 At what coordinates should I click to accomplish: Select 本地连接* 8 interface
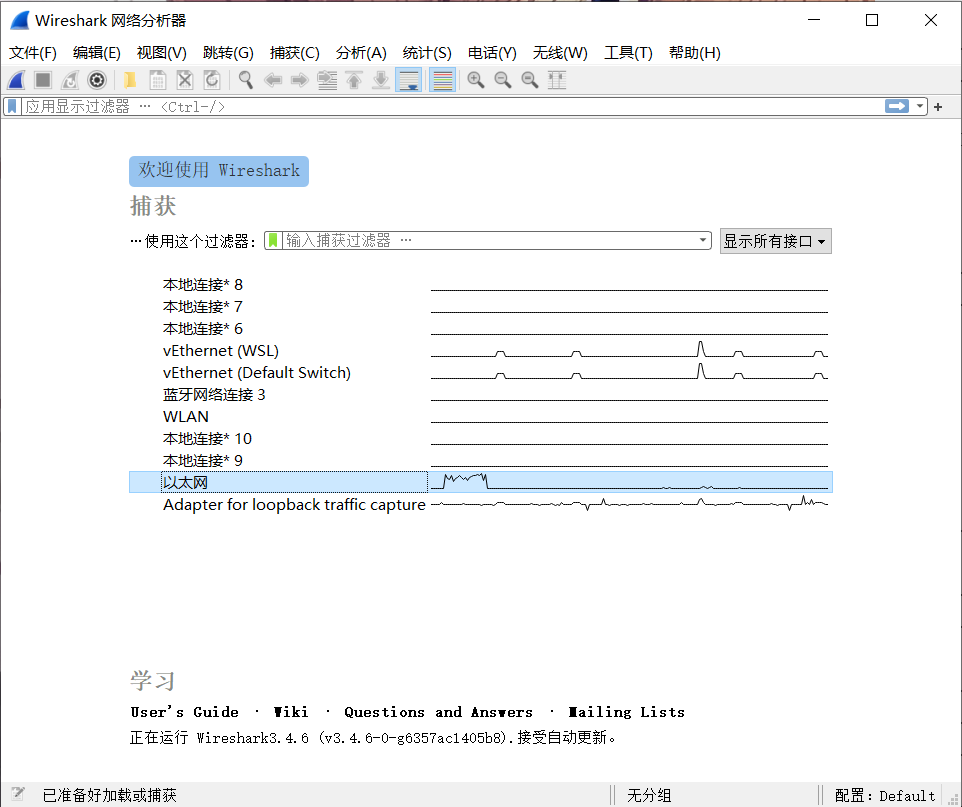tap(480, 285)
